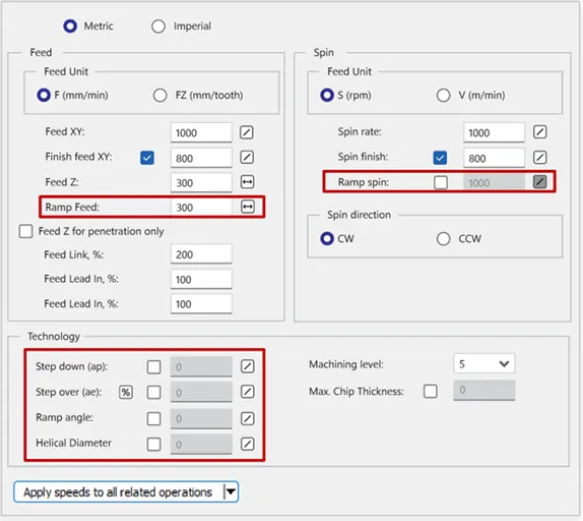Select the Imperial units radio button
The image size is (583, 521).
[x=158, y=26]
